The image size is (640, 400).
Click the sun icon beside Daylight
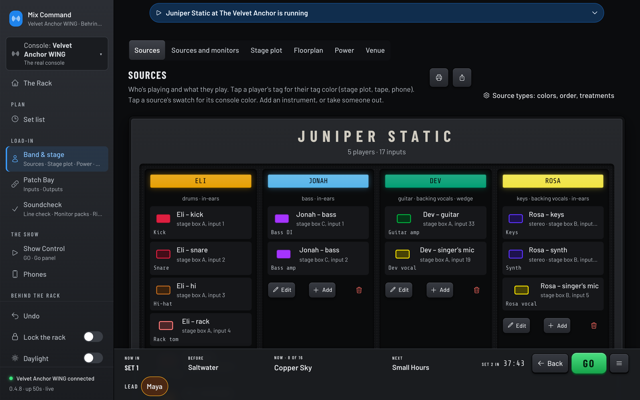click(x=15, y=358)
